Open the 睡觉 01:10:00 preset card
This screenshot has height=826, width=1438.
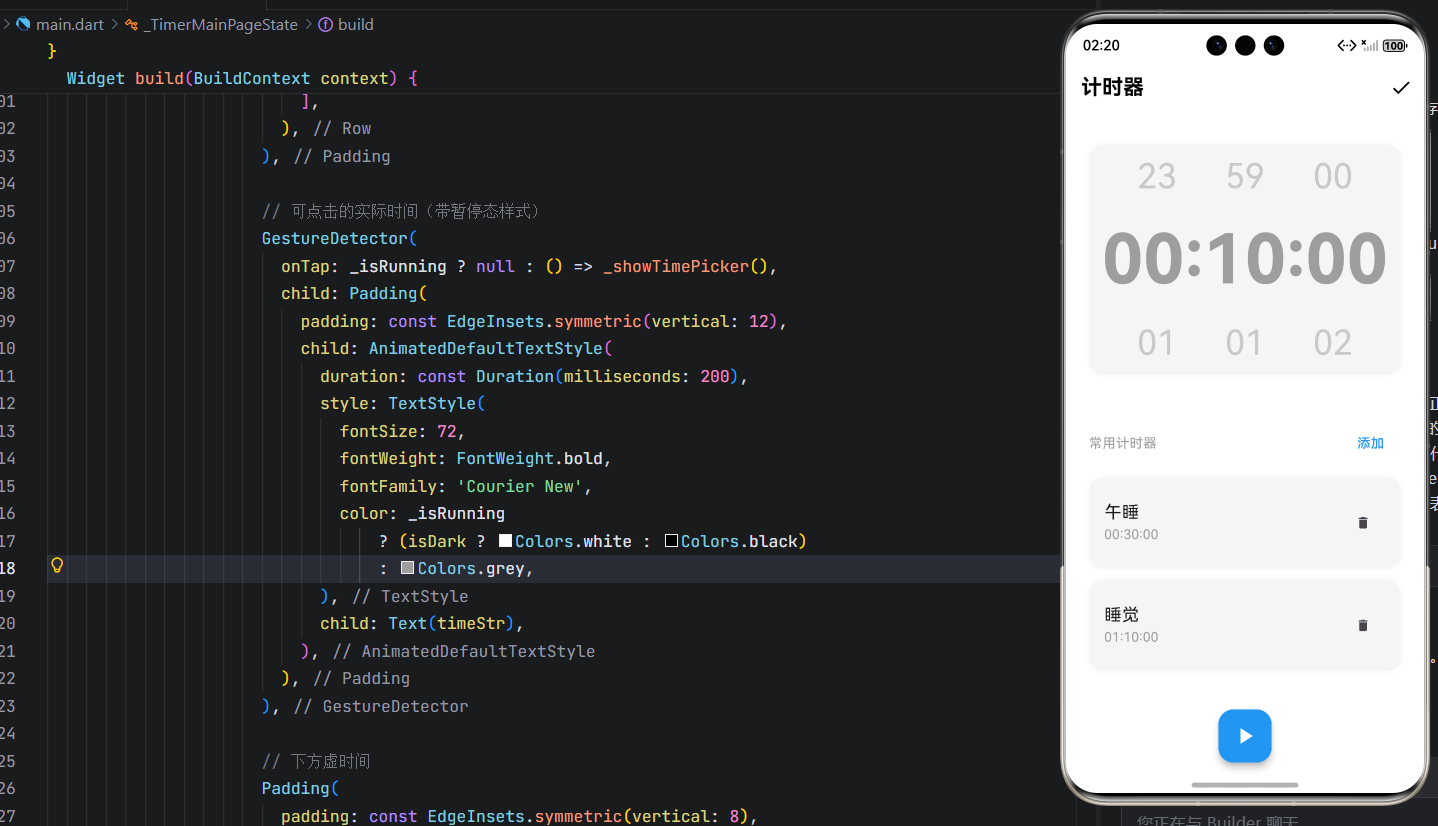[x=1245, y=625]
